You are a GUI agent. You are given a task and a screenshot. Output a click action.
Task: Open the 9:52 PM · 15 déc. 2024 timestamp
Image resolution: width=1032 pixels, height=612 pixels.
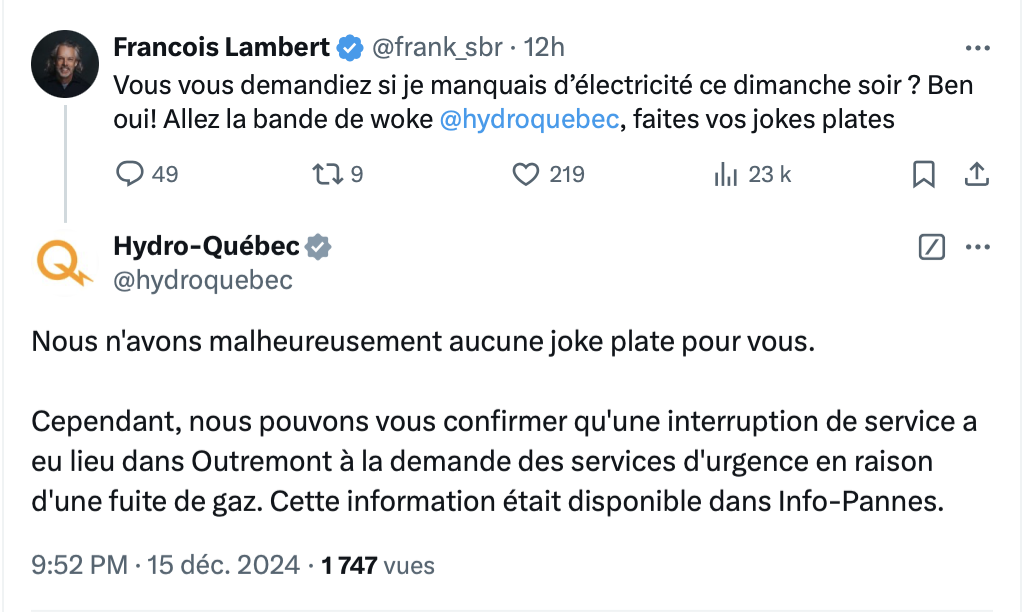click(165, 565)
